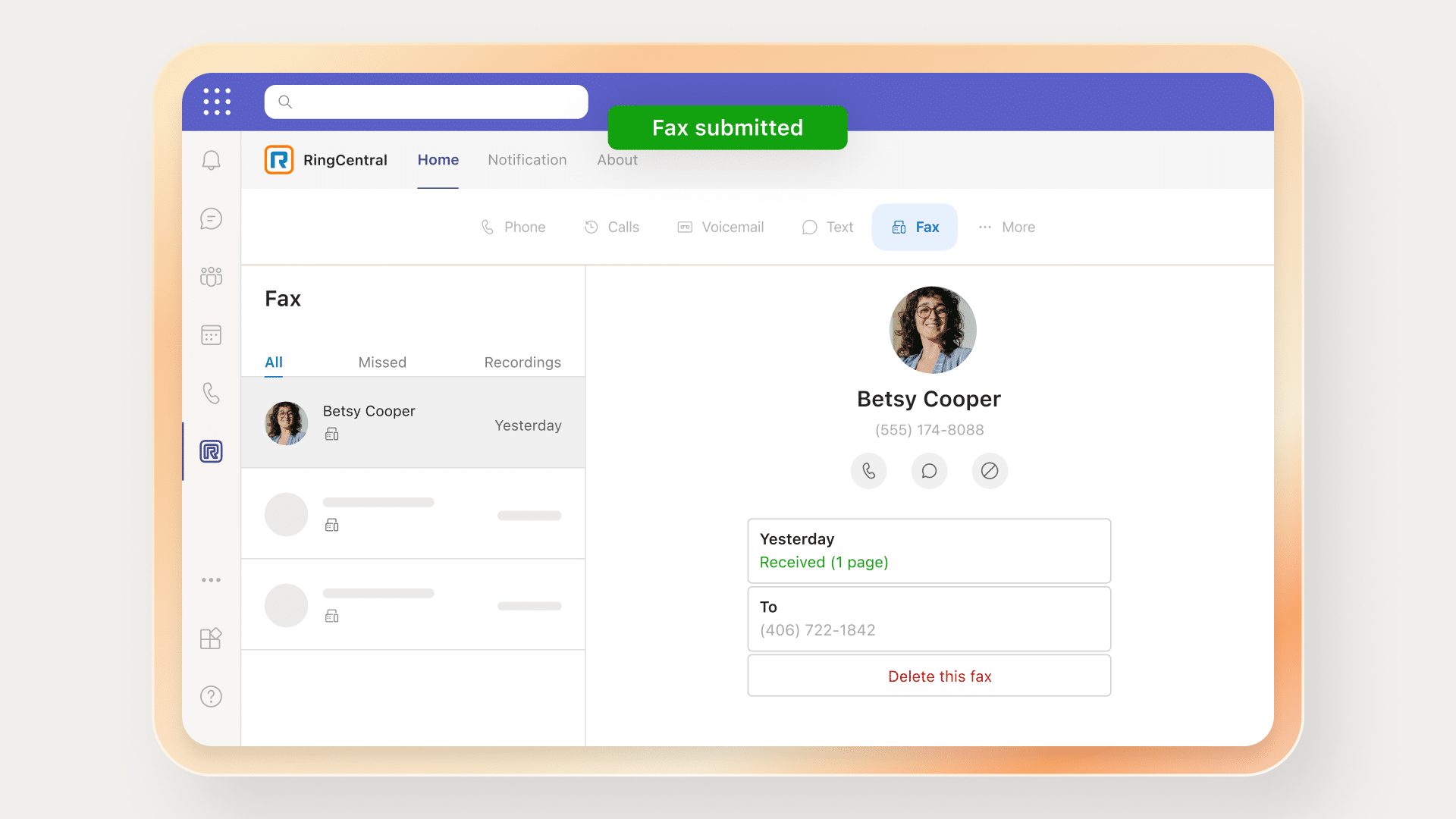Open the messaging icon in sidebar
The image size is (1456, 819).
(211, 219)
